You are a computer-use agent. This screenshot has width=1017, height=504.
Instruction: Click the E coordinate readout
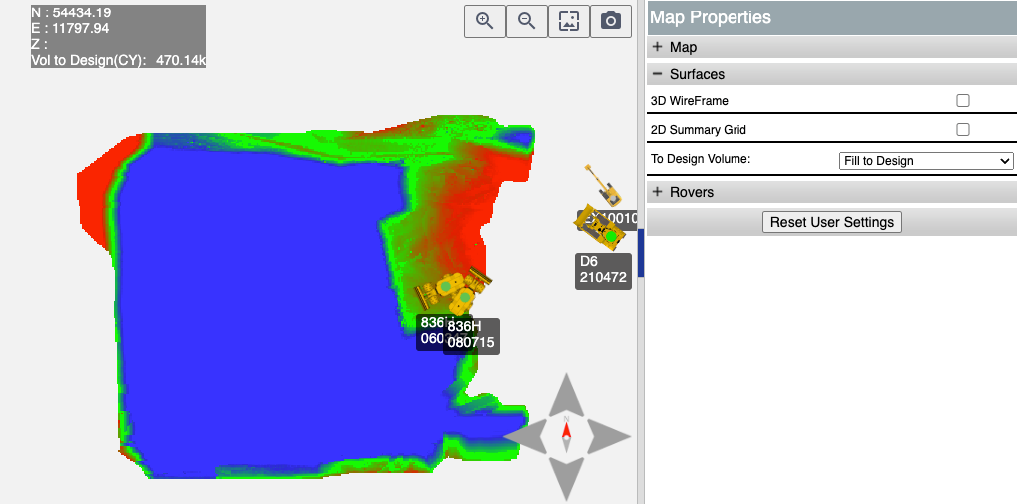click(70, 29)
